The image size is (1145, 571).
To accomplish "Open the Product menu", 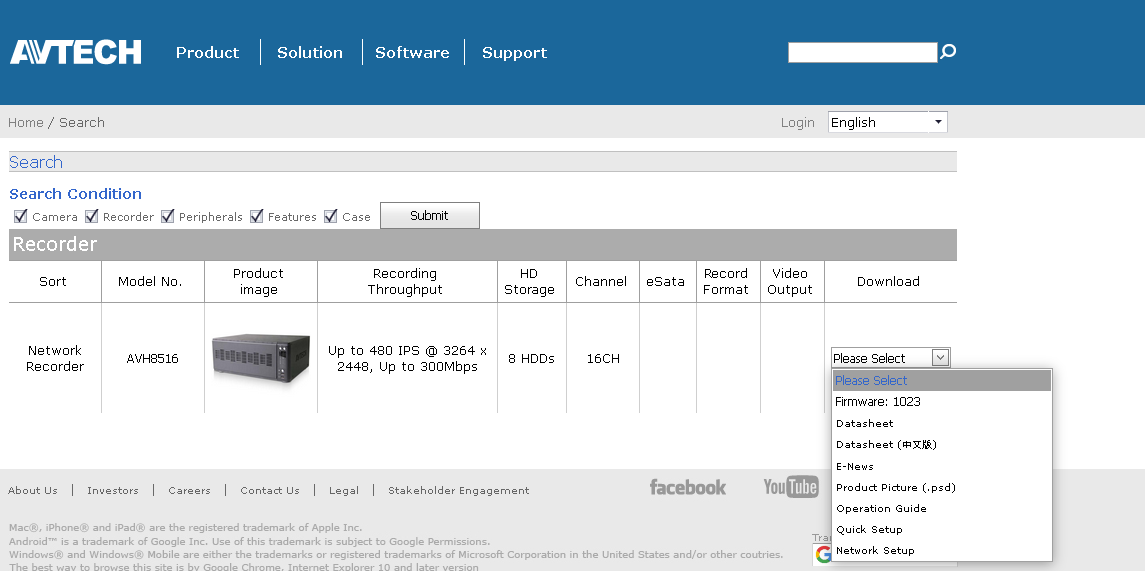I will [x=207, y=53].
